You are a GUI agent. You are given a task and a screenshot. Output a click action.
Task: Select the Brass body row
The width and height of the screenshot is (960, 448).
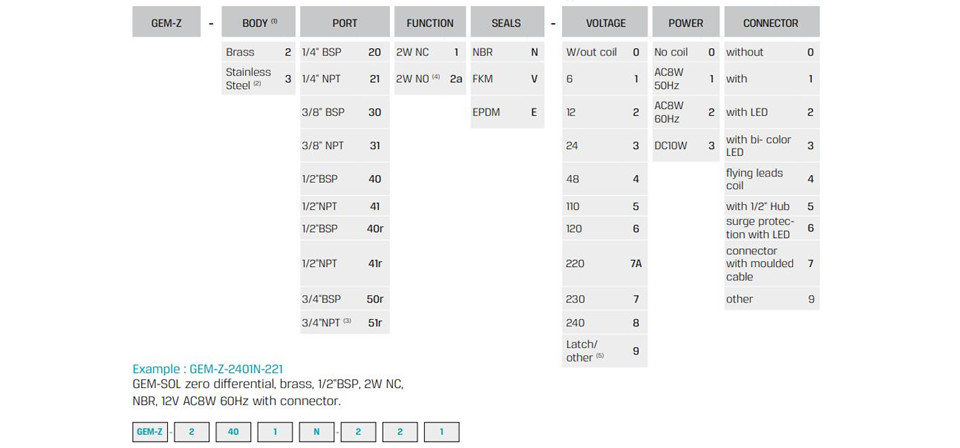pyautogui.click(x=259, y=52)
